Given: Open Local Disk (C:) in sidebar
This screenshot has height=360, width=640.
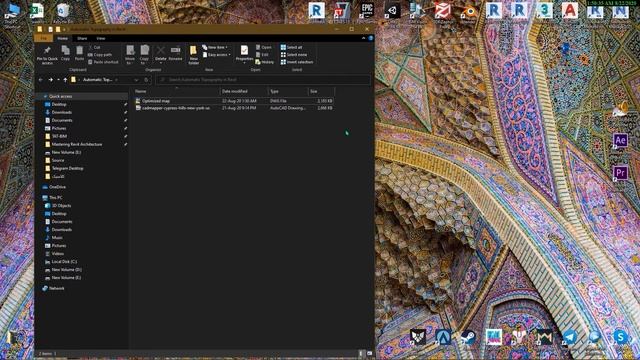Looking at the screenshot, I should (x=64, y=262).
